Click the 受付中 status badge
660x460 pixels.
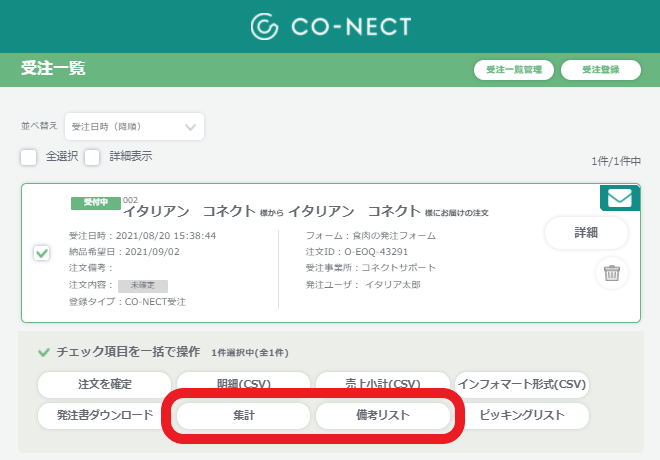tap(96, 202)
